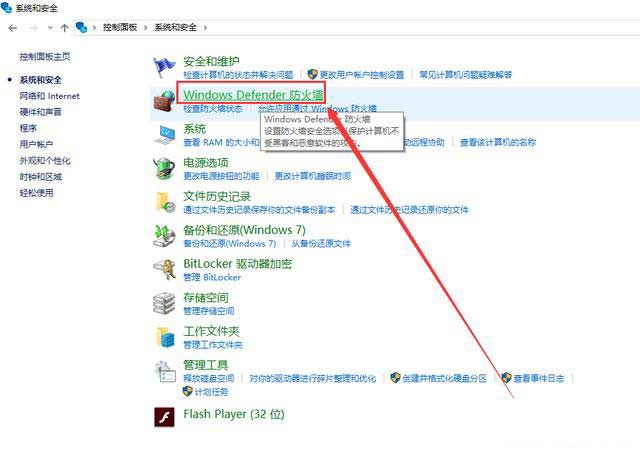This screenshot has height=456, width=640.
Task: Open 存储空间 heading
Action: point(206,298)
